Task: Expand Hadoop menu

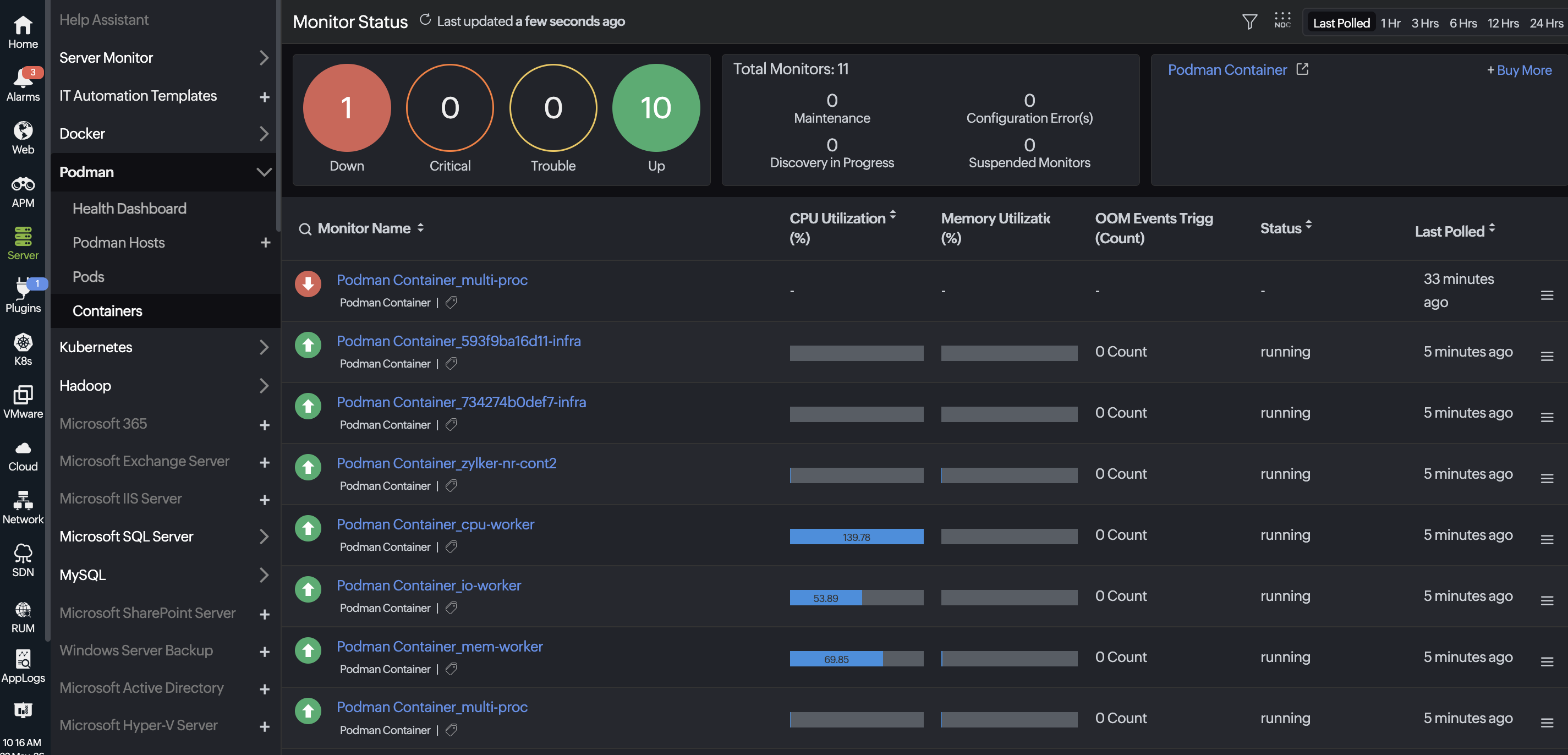Action: click(263, 385)
